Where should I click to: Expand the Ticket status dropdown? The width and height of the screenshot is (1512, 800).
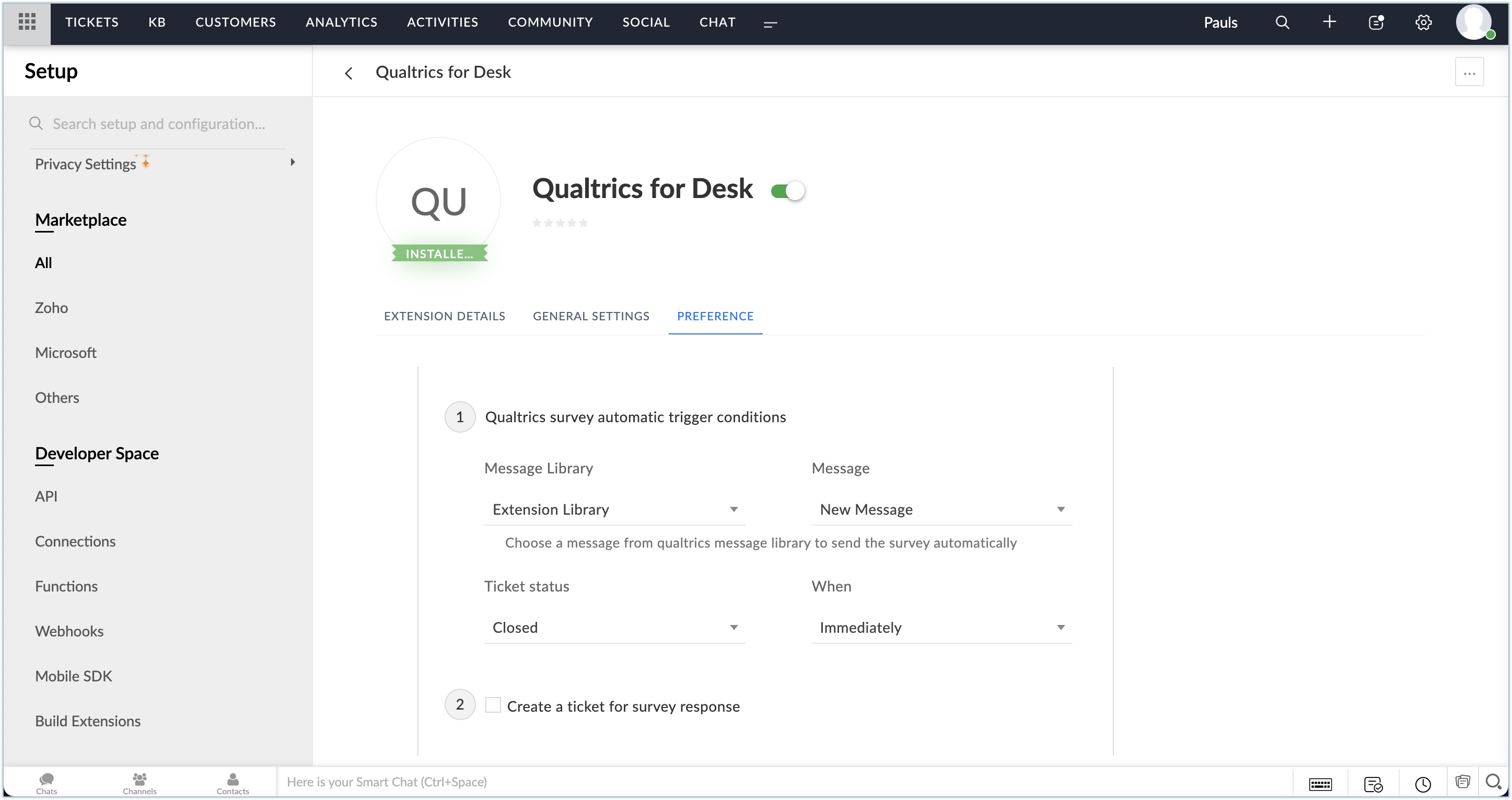click(x=614, y=627)
